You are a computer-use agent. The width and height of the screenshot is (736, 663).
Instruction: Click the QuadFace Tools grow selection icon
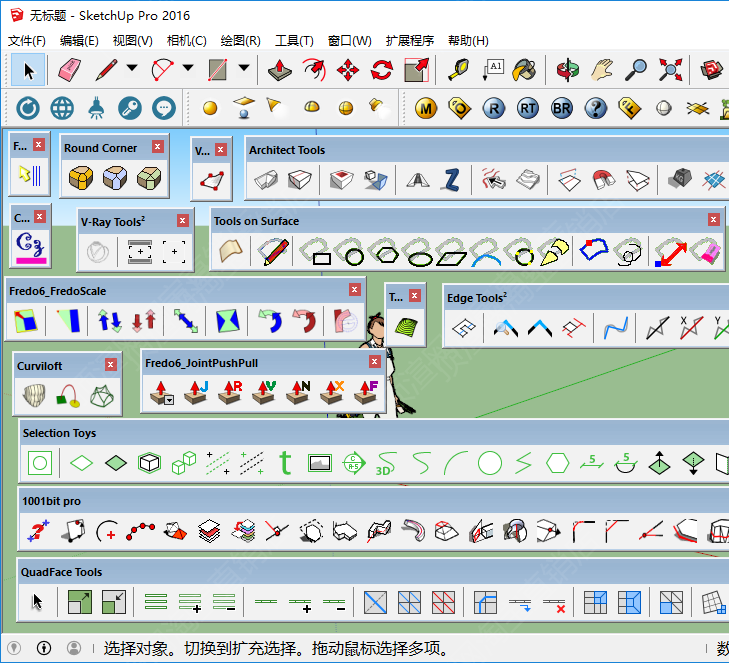pos(80,603)
